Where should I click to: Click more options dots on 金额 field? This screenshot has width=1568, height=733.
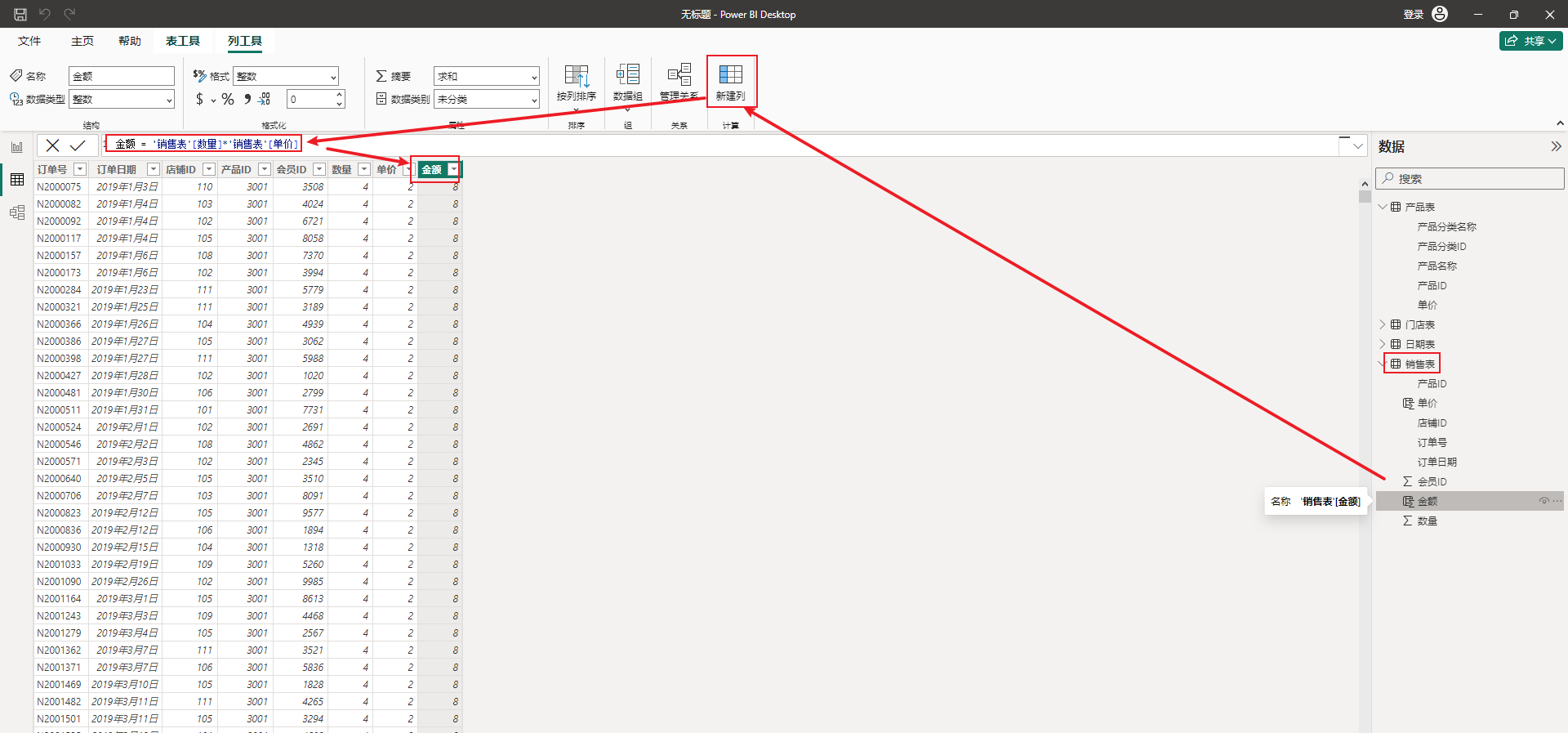(x=1557, y=501)
